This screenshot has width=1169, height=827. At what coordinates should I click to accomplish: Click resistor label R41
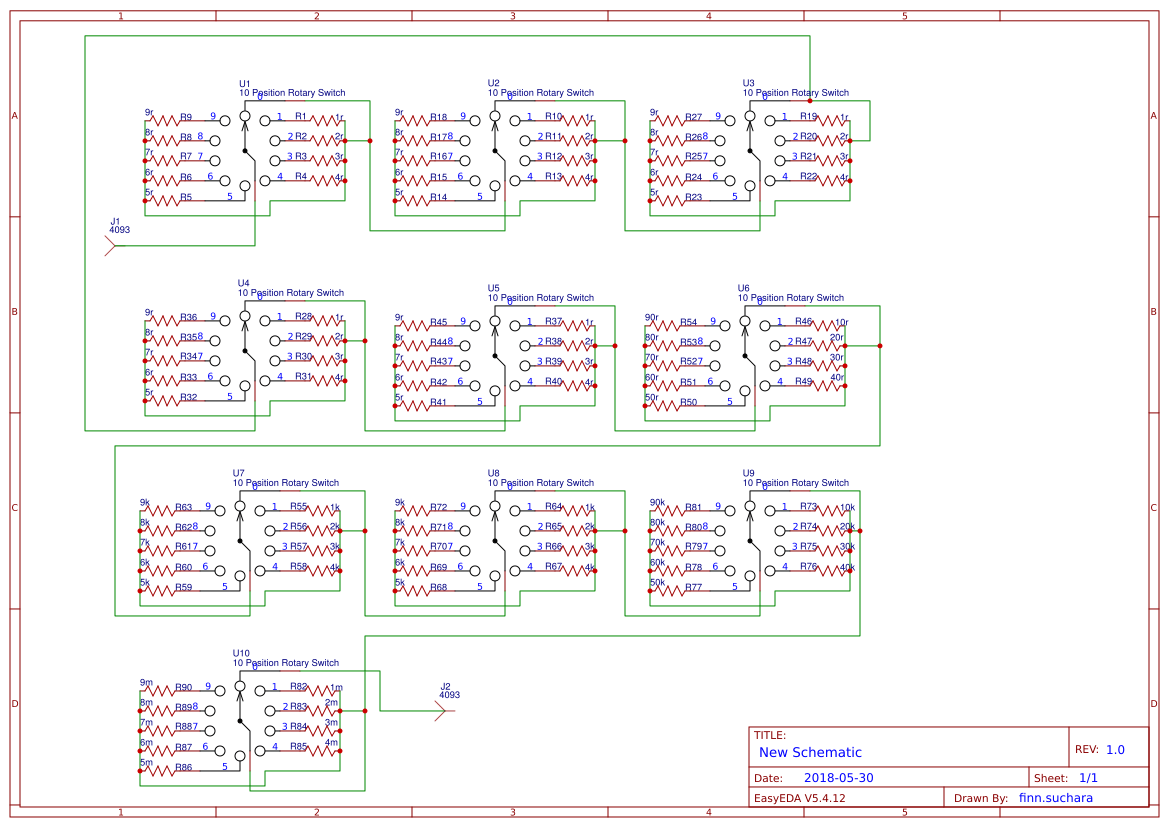pos(438,403)
